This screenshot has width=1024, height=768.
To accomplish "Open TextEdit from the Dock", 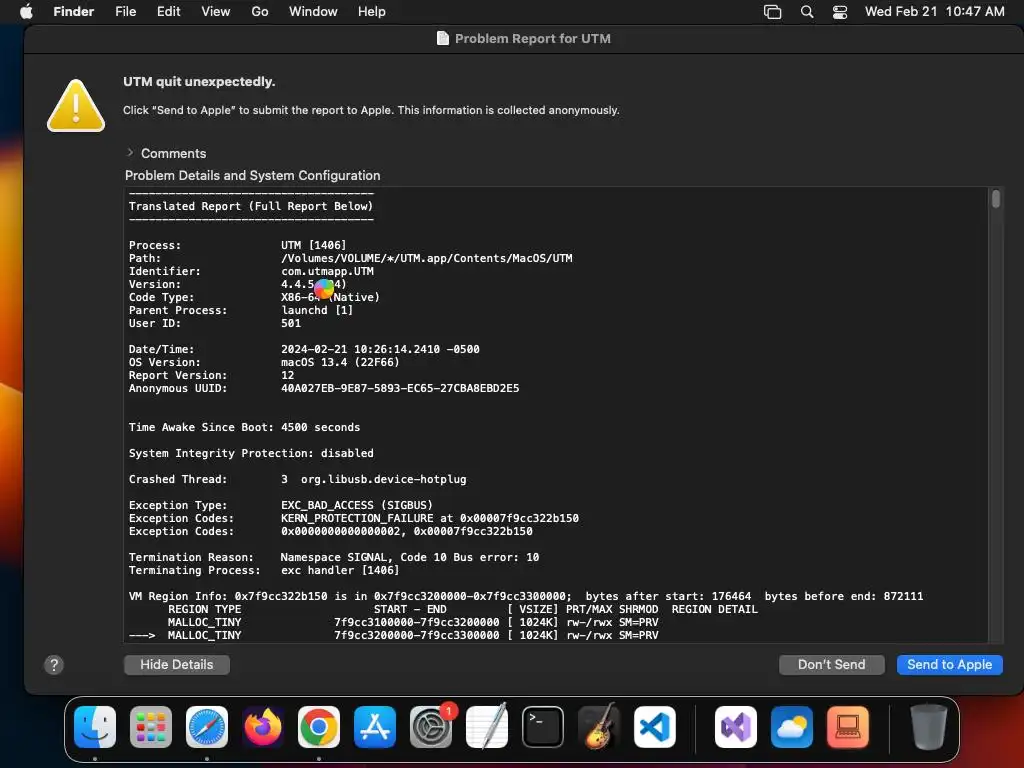I will (x=487, y=727).
